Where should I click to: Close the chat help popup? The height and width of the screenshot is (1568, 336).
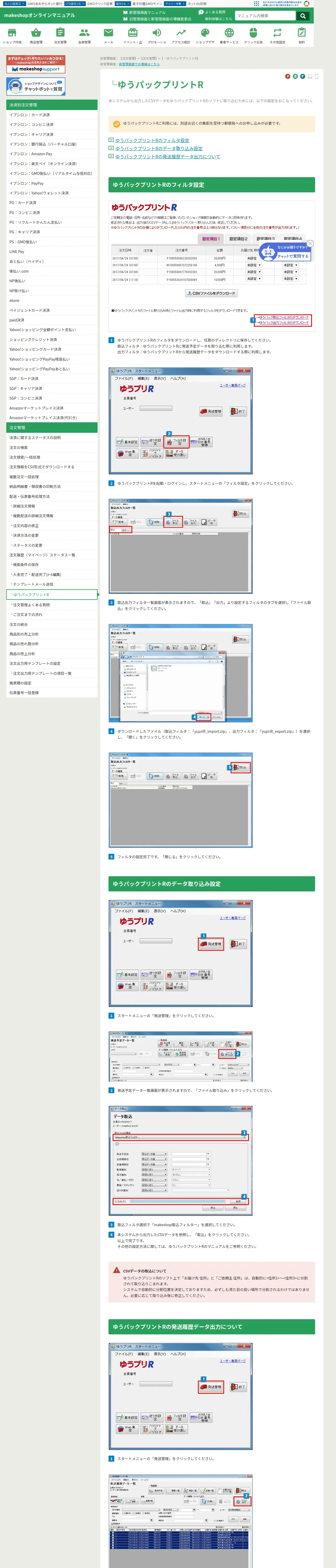pos(310,244)
